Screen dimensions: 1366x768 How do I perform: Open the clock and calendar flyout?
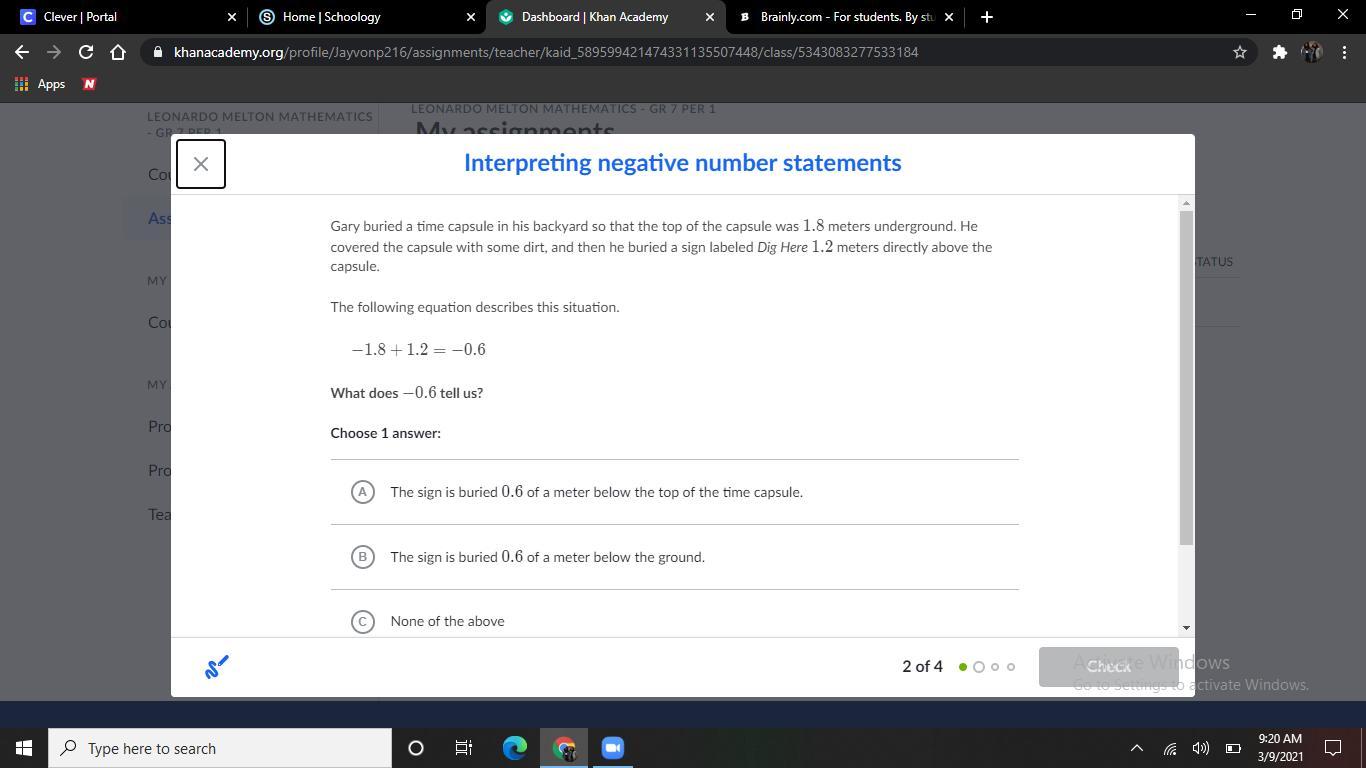click(1280, 748)
